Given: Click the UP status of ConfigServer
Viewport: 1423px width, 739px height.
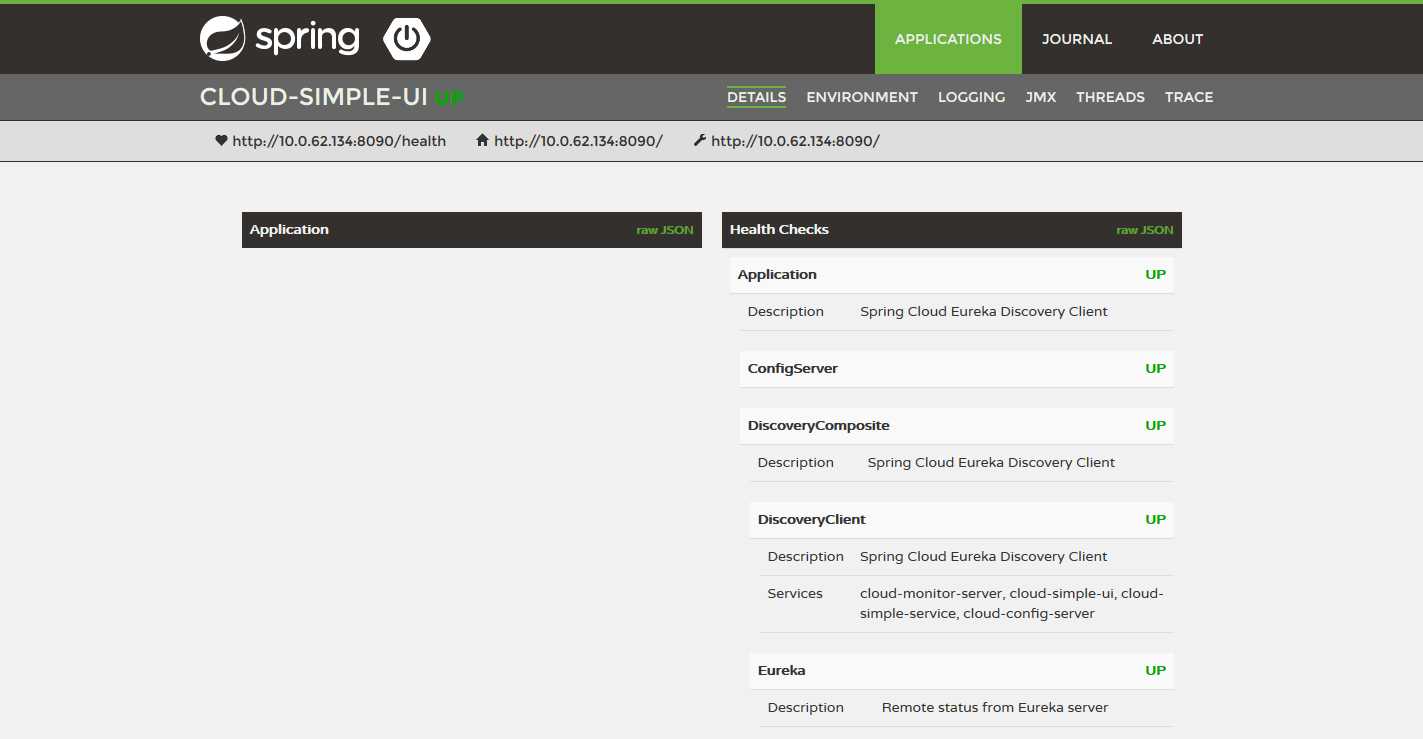Looking at the screenshot, I should pyautogui.click(x=1155, y=369).
